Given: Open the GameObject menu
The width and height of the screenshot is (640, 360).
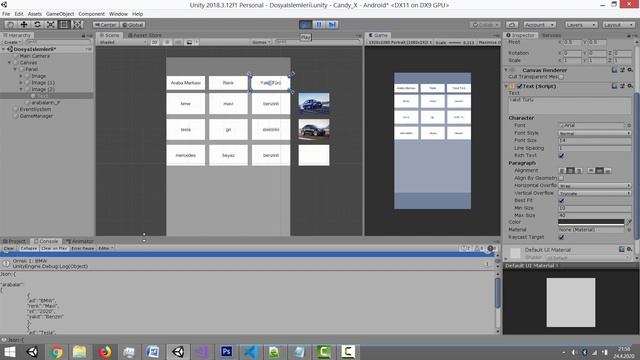Looking at the screenshot, I should [60, 14].
